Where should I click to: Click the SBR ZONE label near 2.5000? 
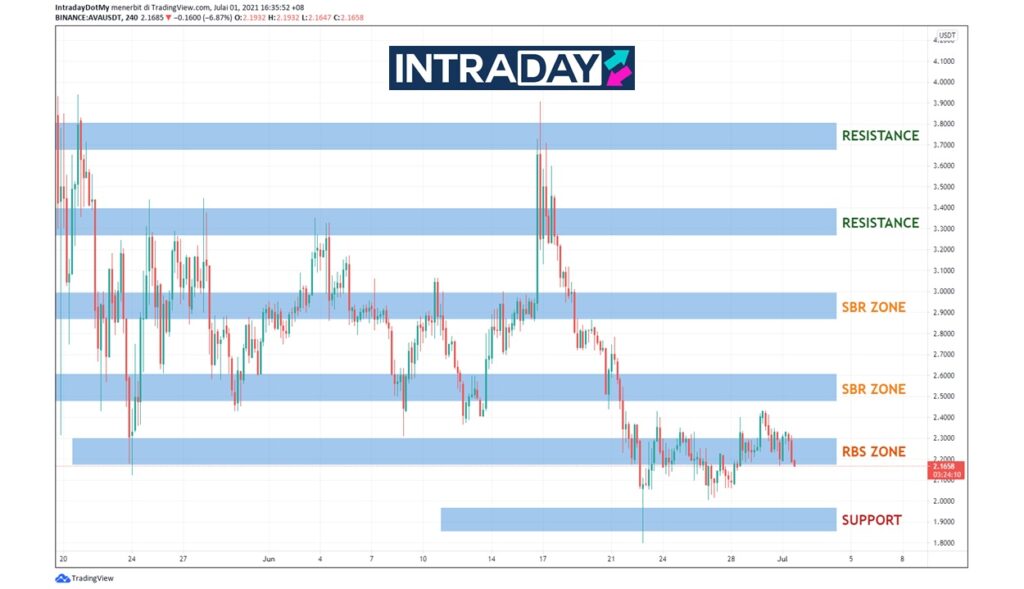pyautogui.click(x=873, y=389)
